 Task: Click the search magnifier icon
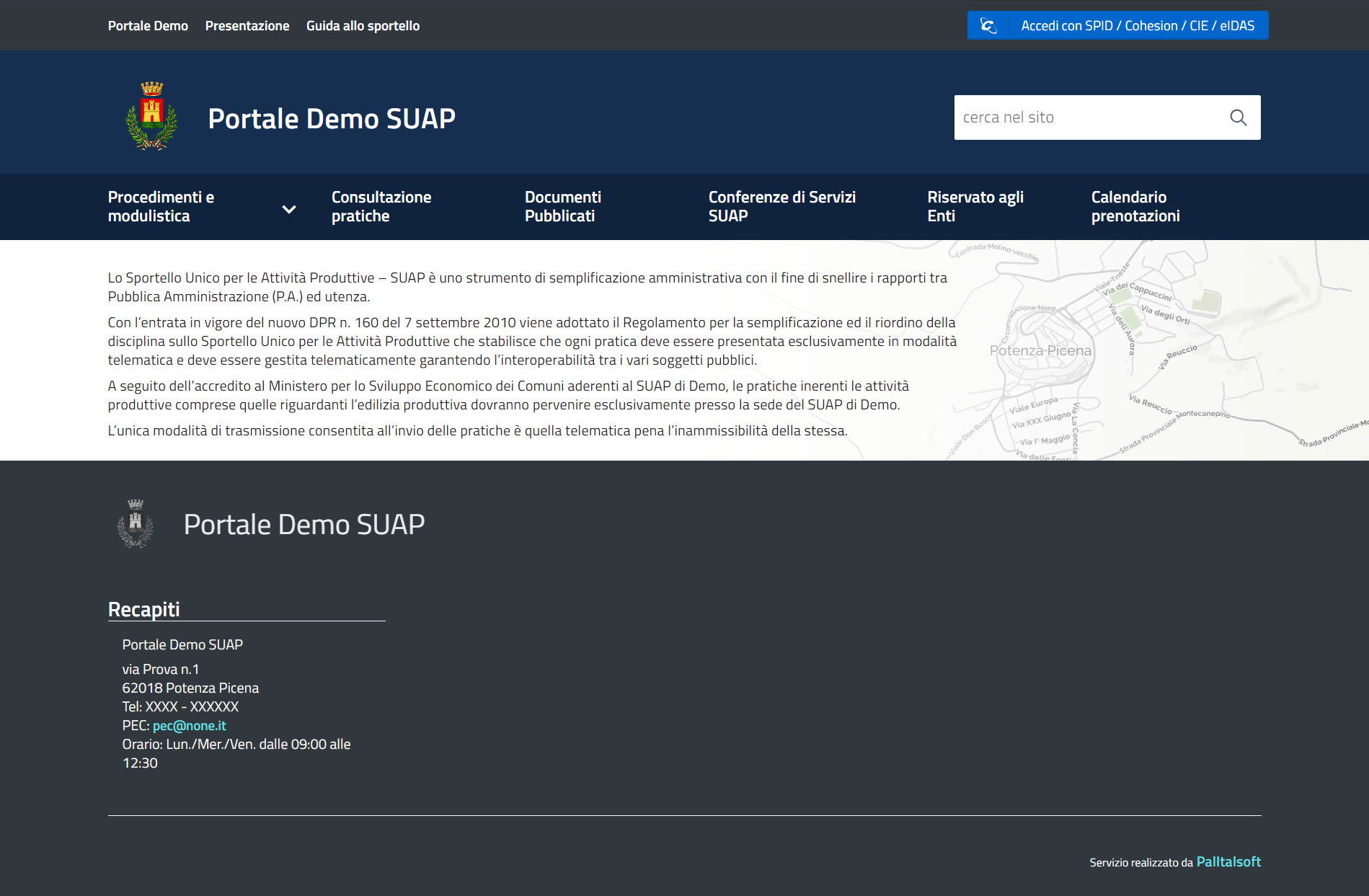(x=1238, y=117)
